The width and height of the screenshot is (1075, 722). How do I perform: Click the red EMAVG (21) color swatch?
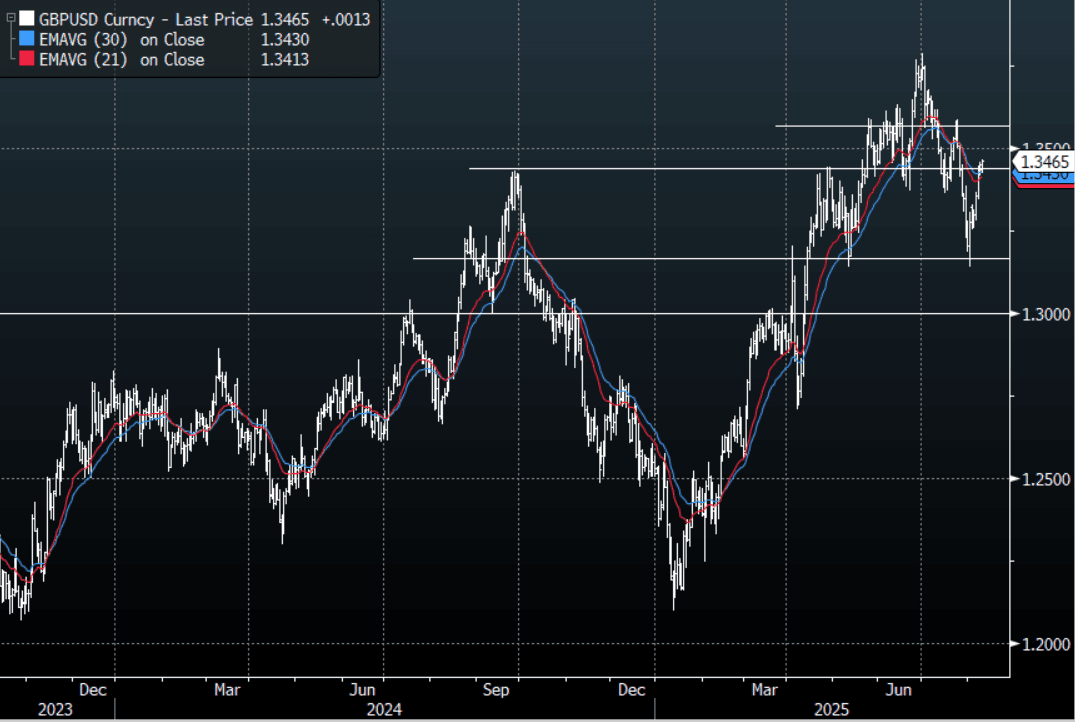(x=27, y=58)
